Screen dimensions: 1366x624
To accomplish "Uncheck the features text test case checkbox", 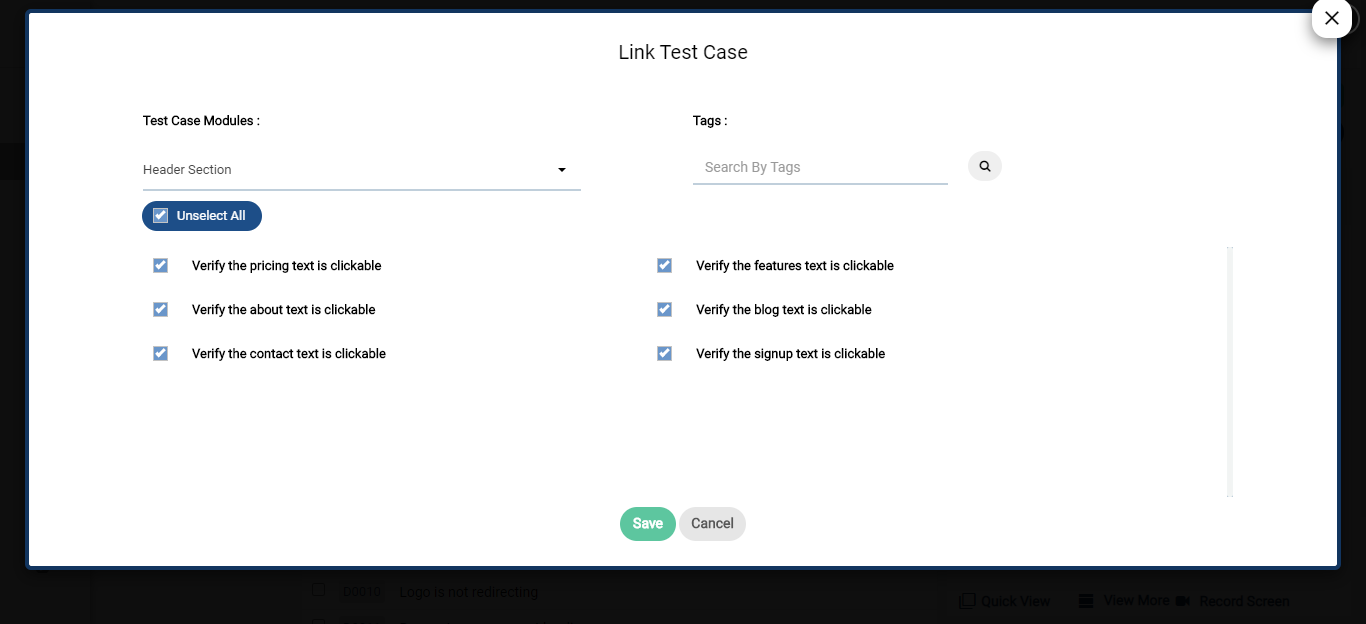I will pyautogui.click(x=664, y=265).
